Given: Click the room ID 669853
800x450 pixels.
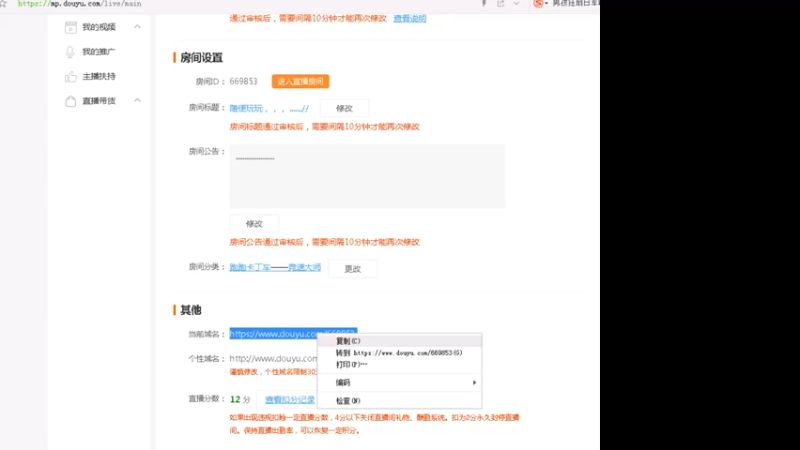Looking at the screenshot, I should pyautogui.click(x=243, y=81).
